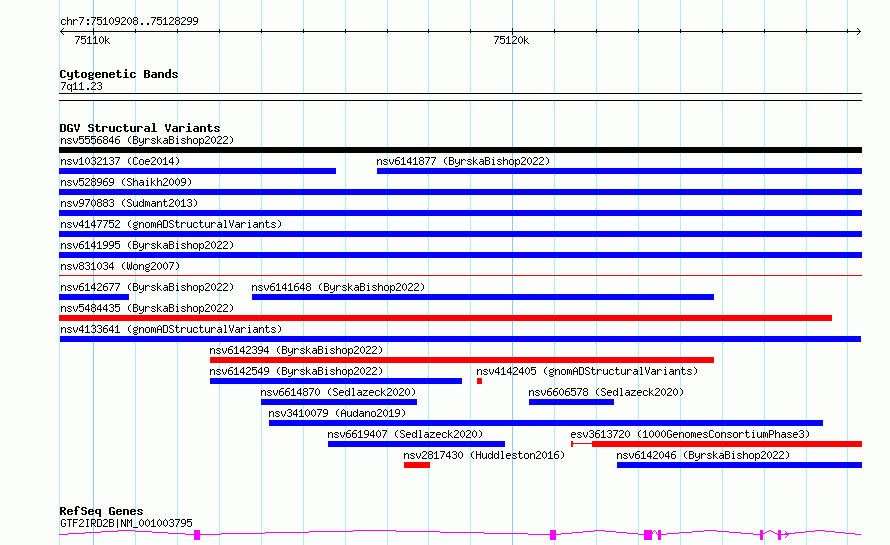Select nsv5484435 (ByrskaBishop2022) label
This screenshot has width=890, height=545.
click(x=147, y=308)
